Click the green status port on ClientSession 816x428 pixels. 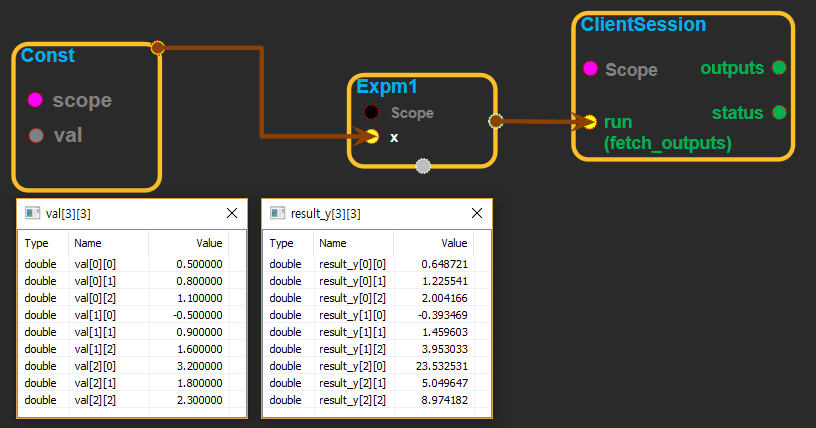(779, 112)
